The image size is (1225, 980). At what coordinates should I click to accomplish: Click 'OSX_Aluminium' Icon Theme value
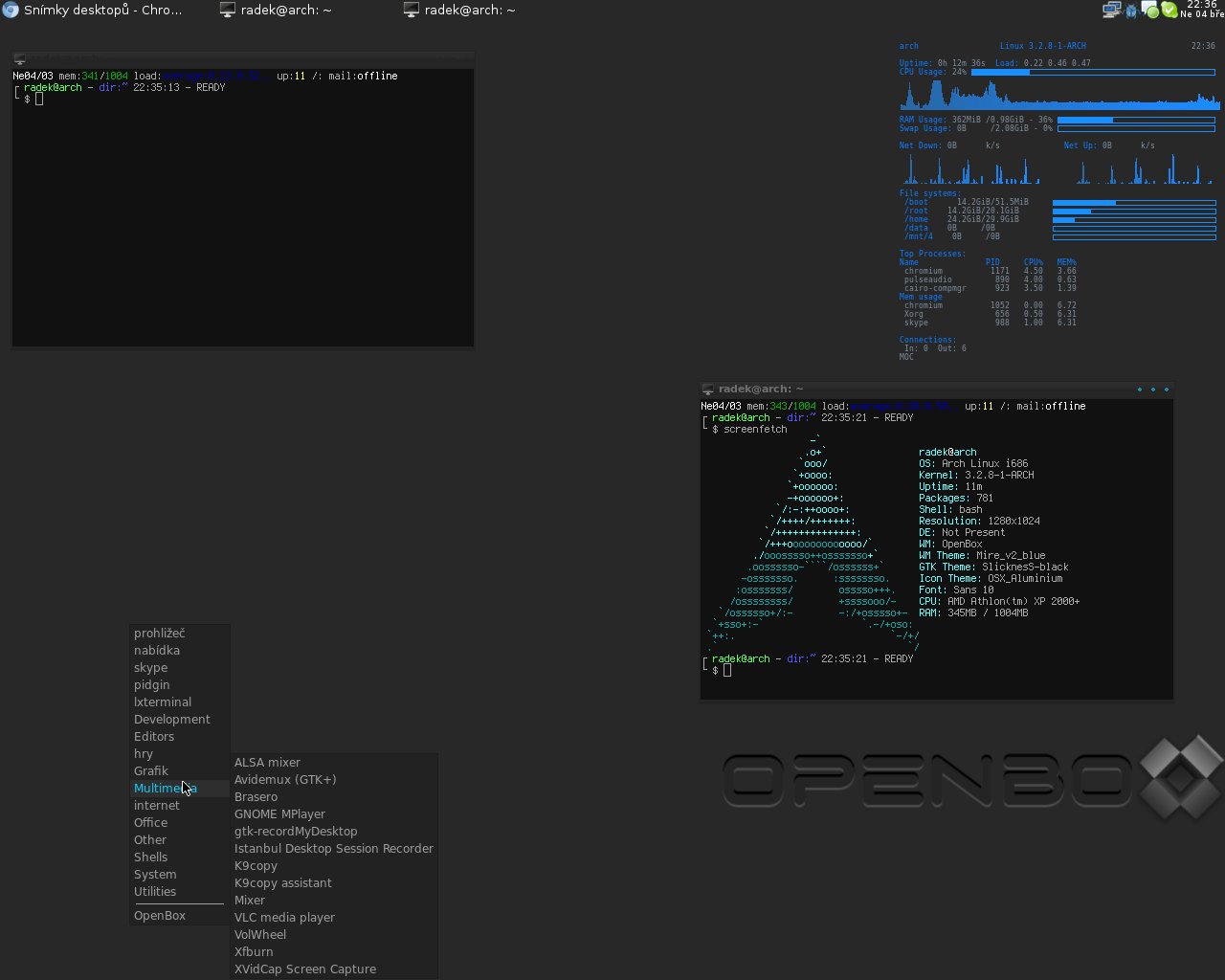point(1025,578)
